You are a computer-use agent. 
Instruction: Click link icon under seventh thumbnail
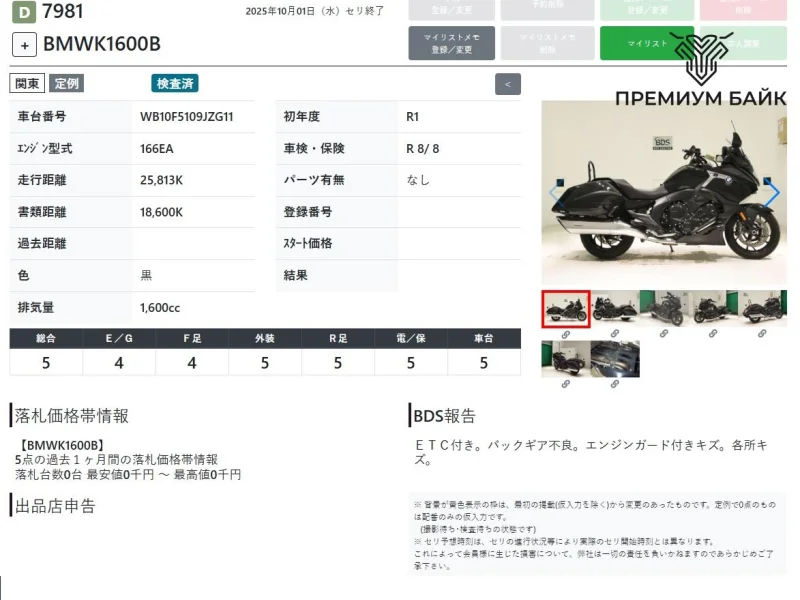point(615,384)
